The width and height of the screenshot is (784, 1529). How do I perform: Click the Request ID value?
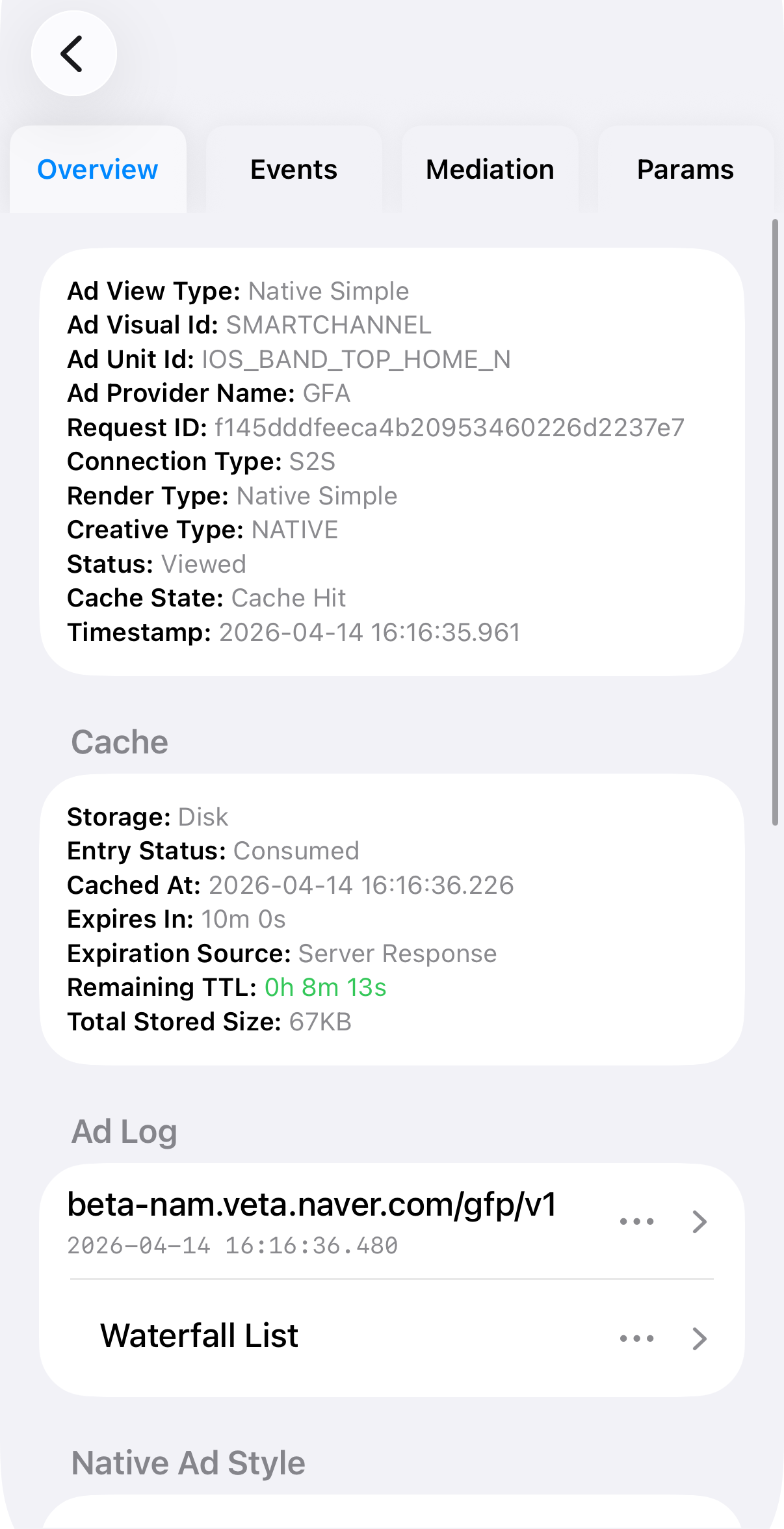(x=449, y=428)
